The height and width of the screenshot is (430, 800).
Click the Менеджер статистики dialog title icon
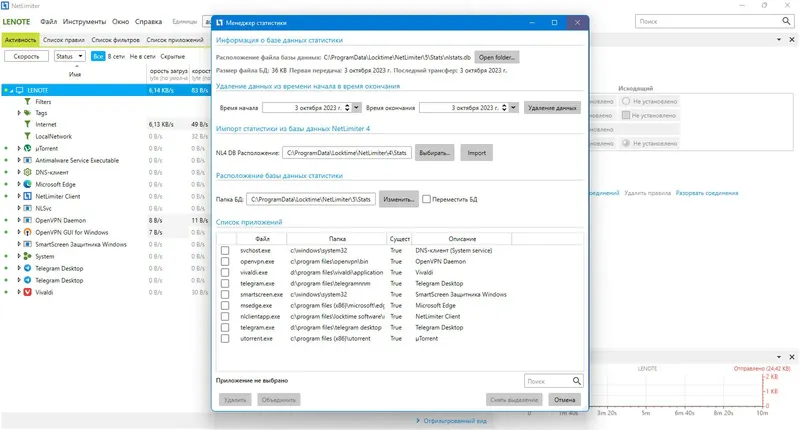coord(220,22)
